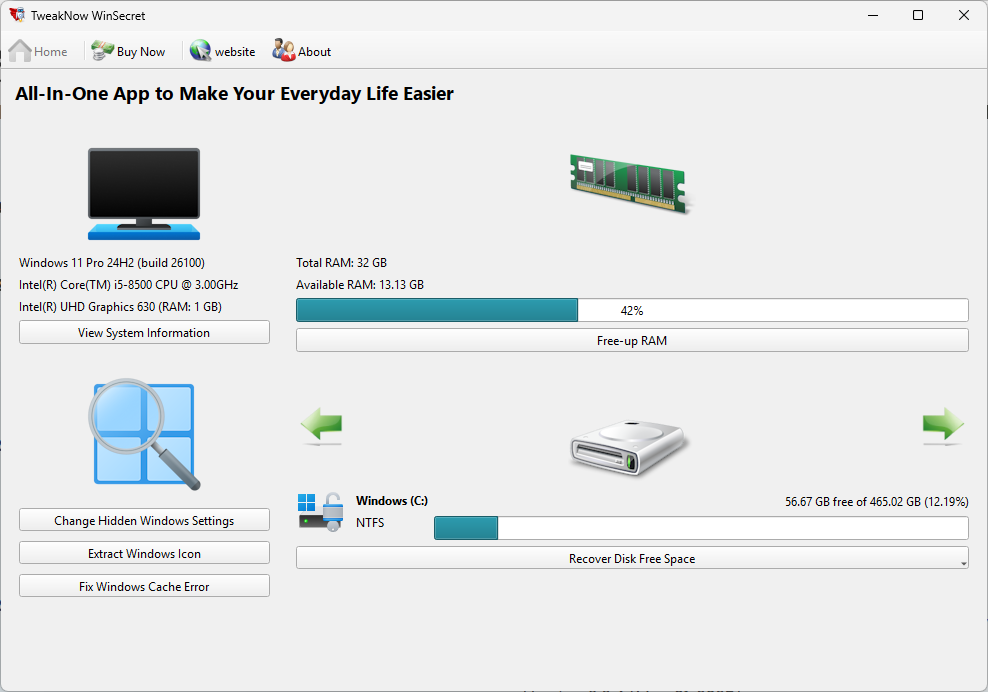The width and height of the screenshot is (988, 692).
Task: Click the Total RAM: 32 GB text
Action: point(342,263)
